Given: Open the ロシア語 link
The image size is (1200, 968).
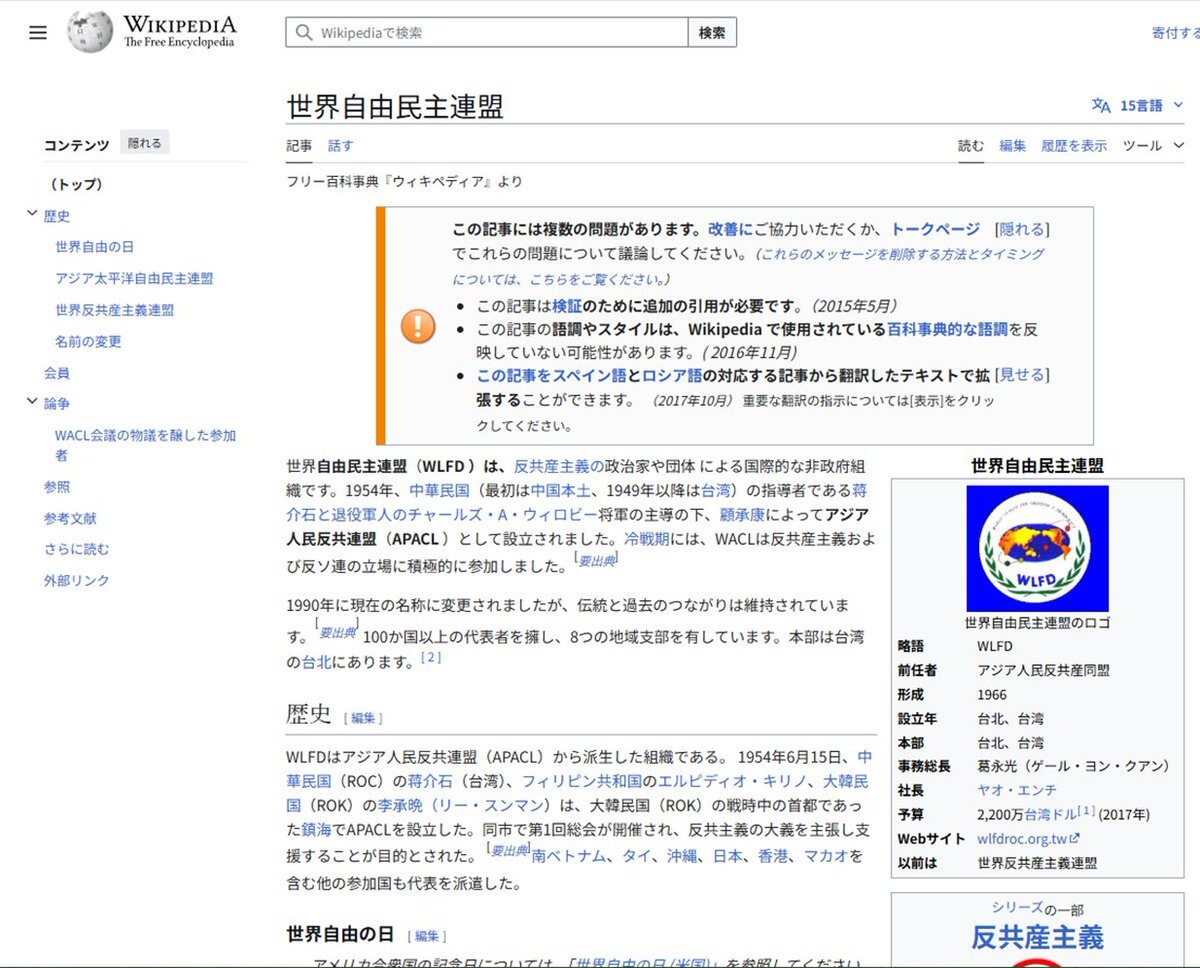Looking at the screenshot, I should click(671, 375).
